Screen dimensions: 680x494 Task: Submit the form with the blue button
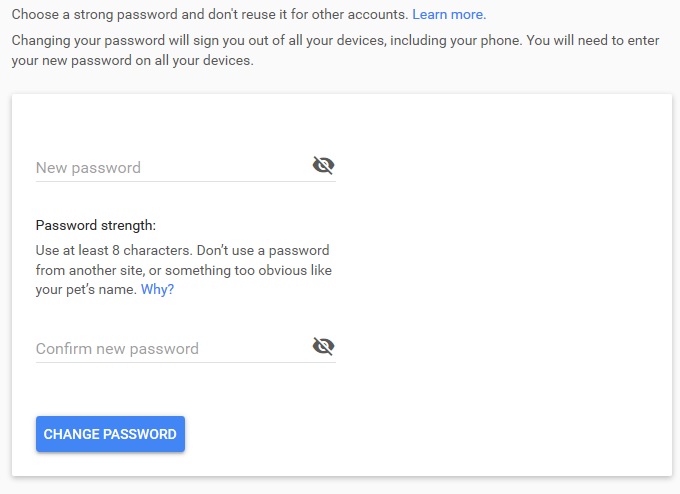coord(110,434)
